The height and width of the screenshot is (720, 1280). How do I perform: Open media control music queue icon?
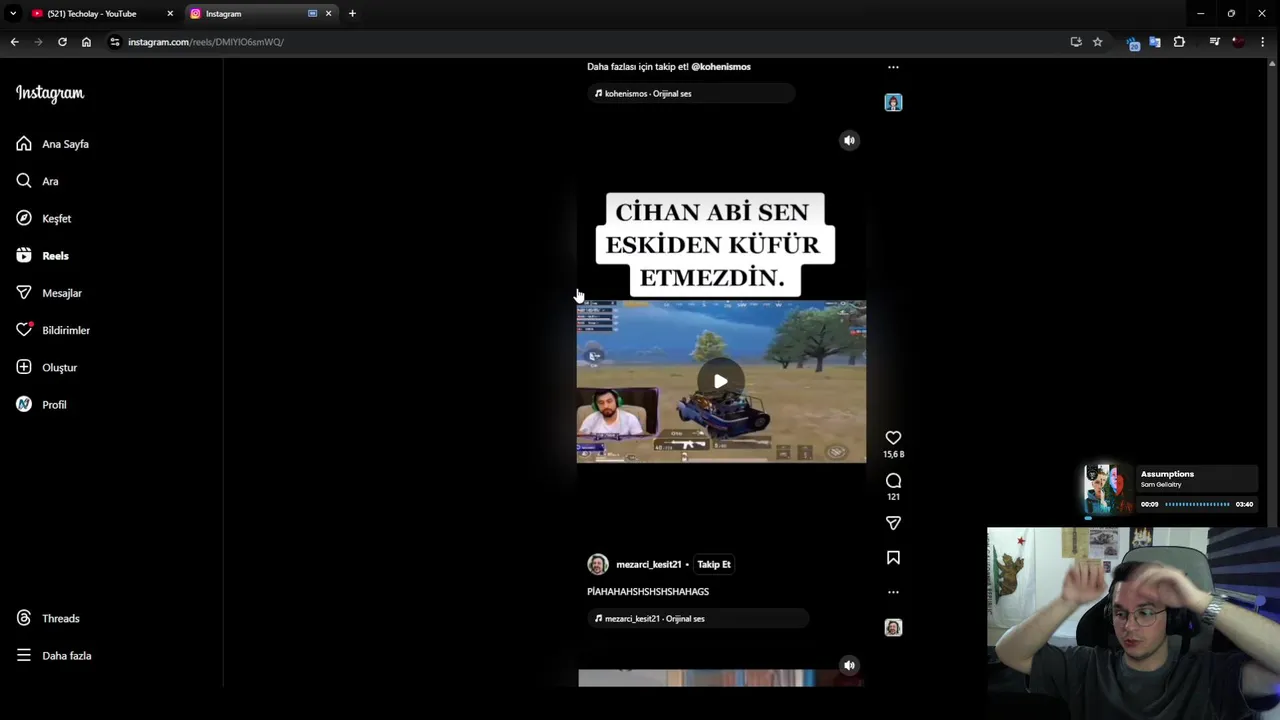(x=1214, y=42)
